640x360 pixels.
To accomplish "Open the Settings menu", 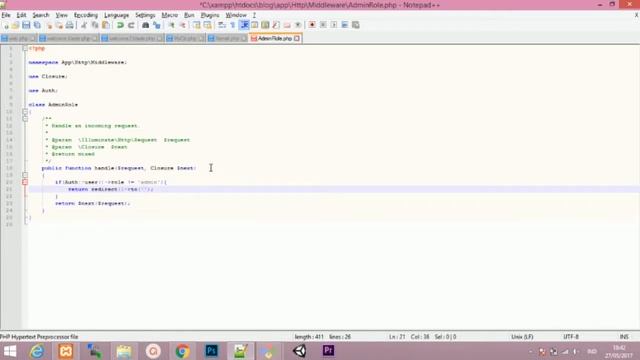I will tap(145, 15).
